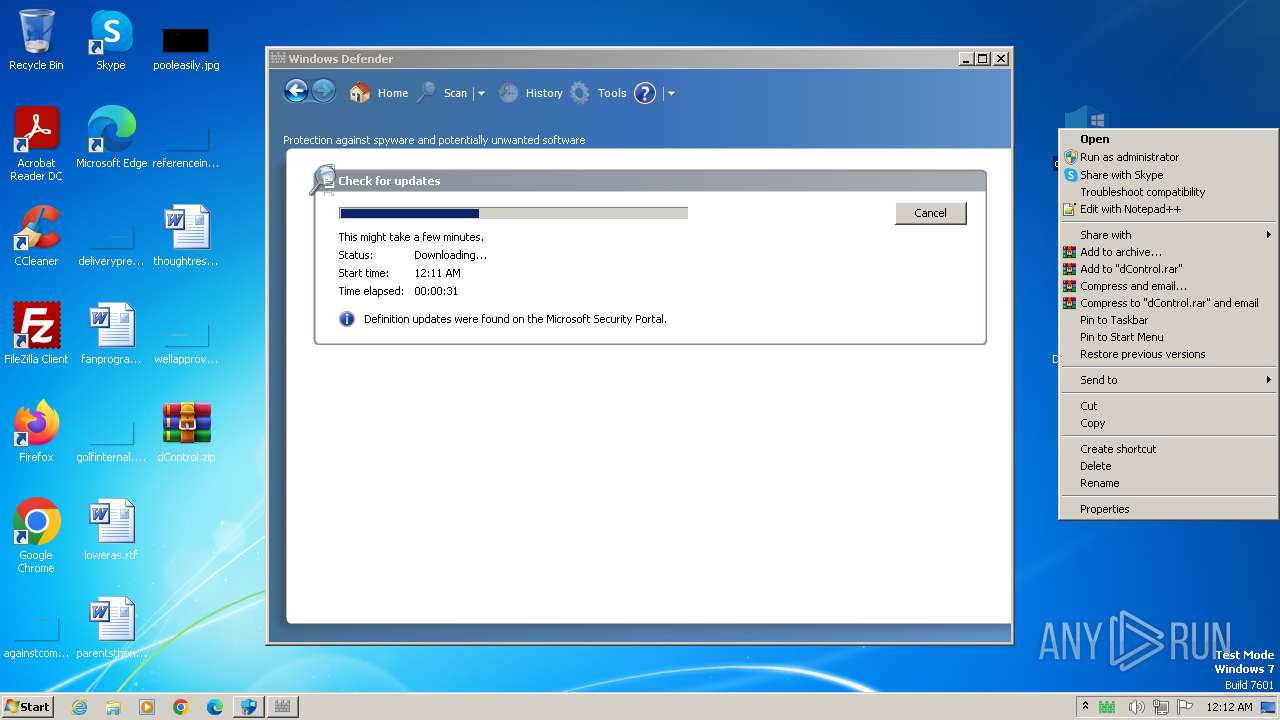Open Chrome from the taskbar
Screen dimensions: 1280x720
click(x=181, y=707)
